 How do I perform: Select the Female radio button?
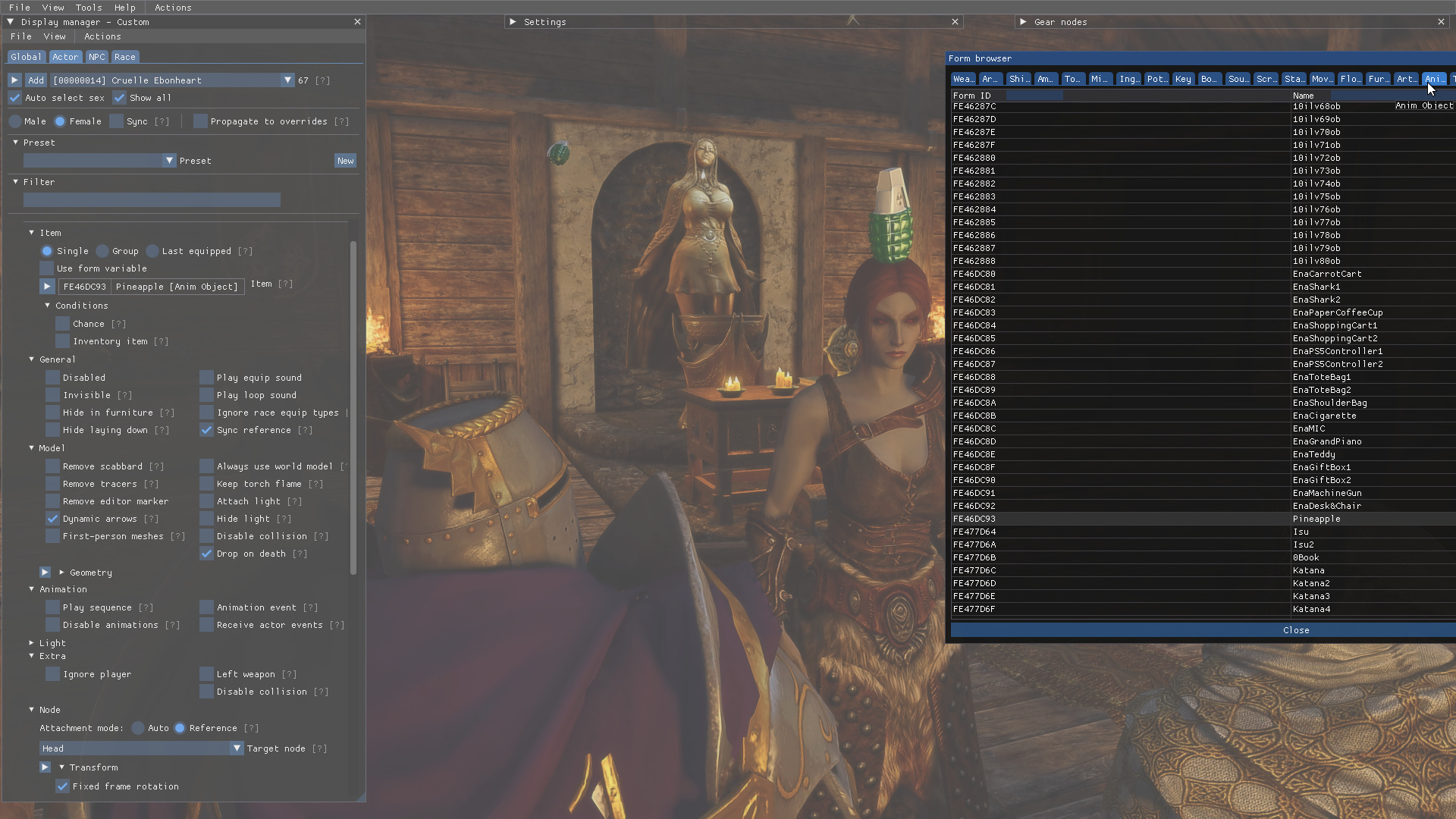pyautogui.click(x=60, y=121)
